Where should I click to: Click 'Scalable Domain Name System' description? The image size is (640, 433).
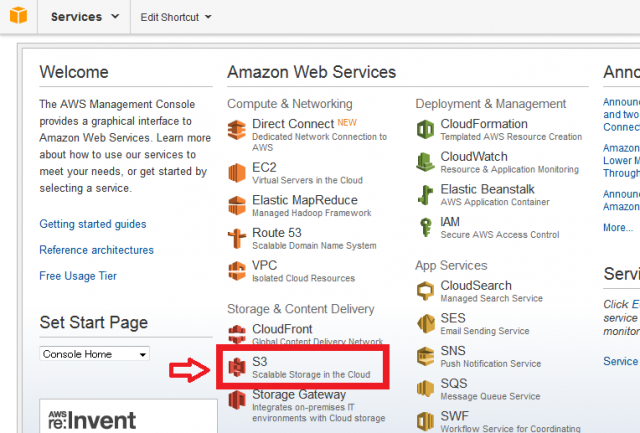314,246
